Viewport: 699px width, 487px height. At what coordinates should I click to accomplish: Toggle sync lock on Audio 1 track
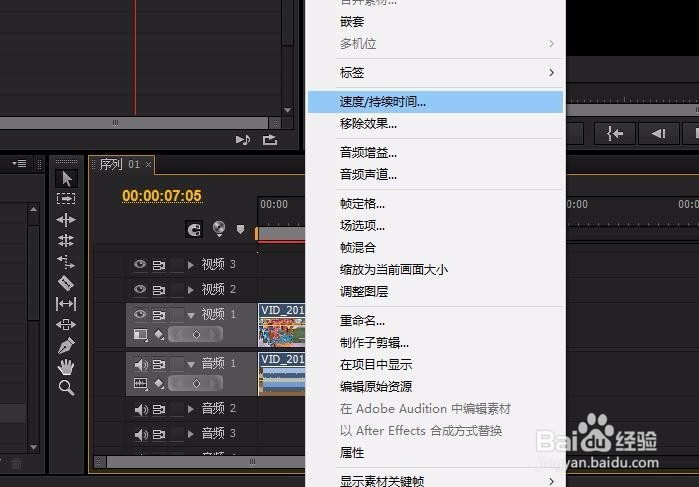coord(159,364)
